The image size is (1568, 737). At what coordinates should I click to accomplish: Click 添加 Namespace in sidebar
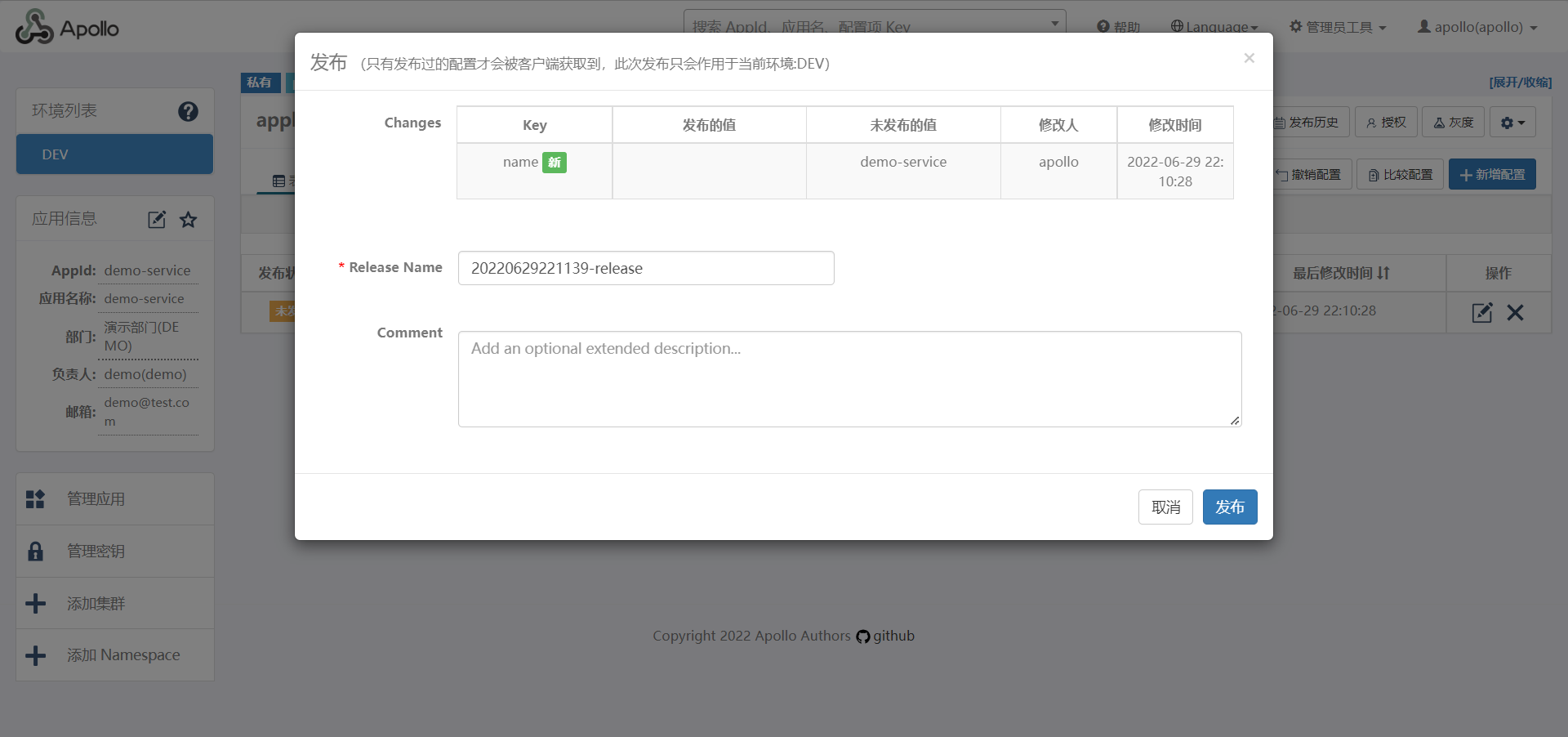[122, 655]
